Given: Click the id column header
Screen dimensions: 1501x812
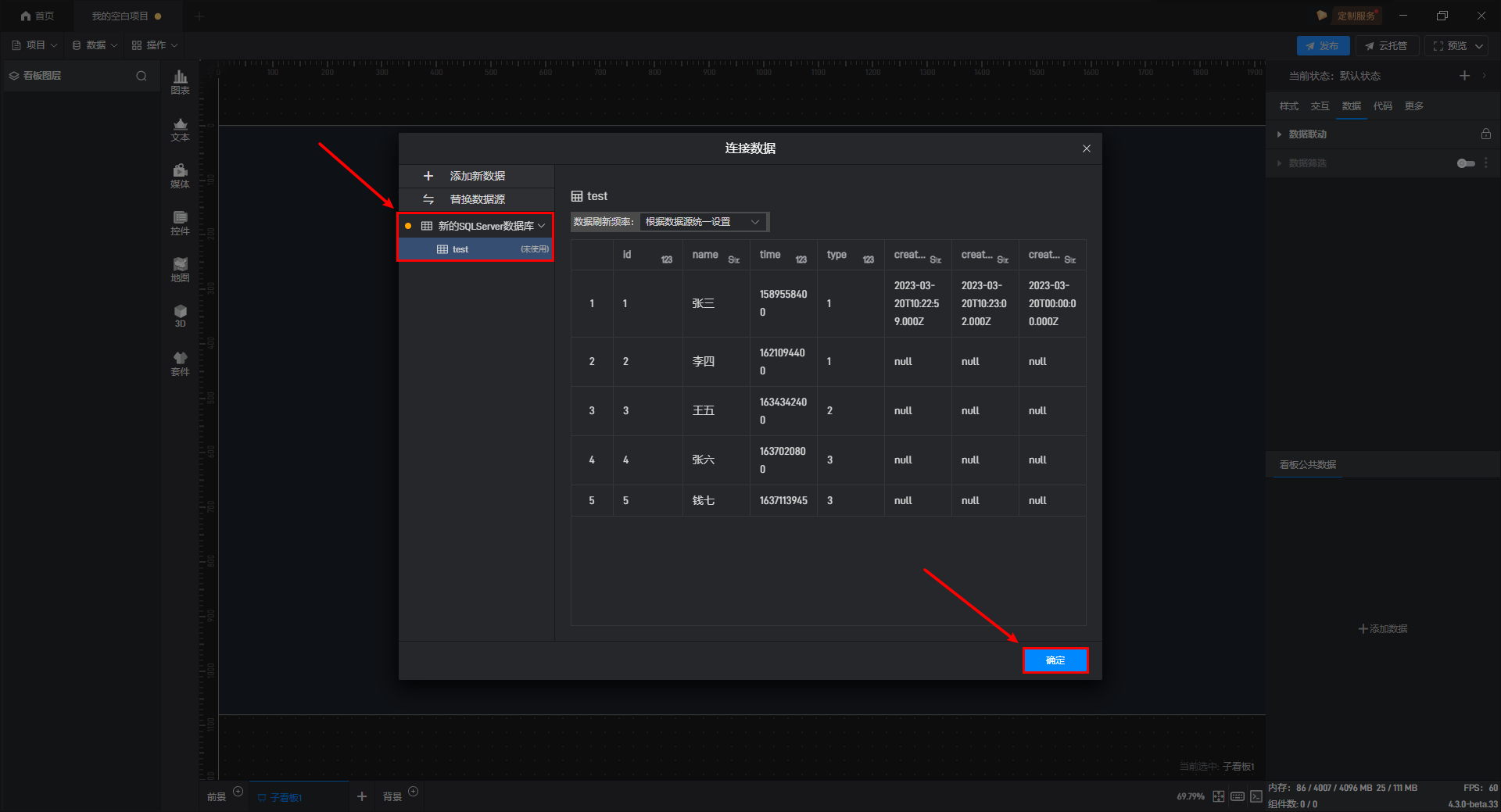Looking at the screenshot, I should click(648, 256).
